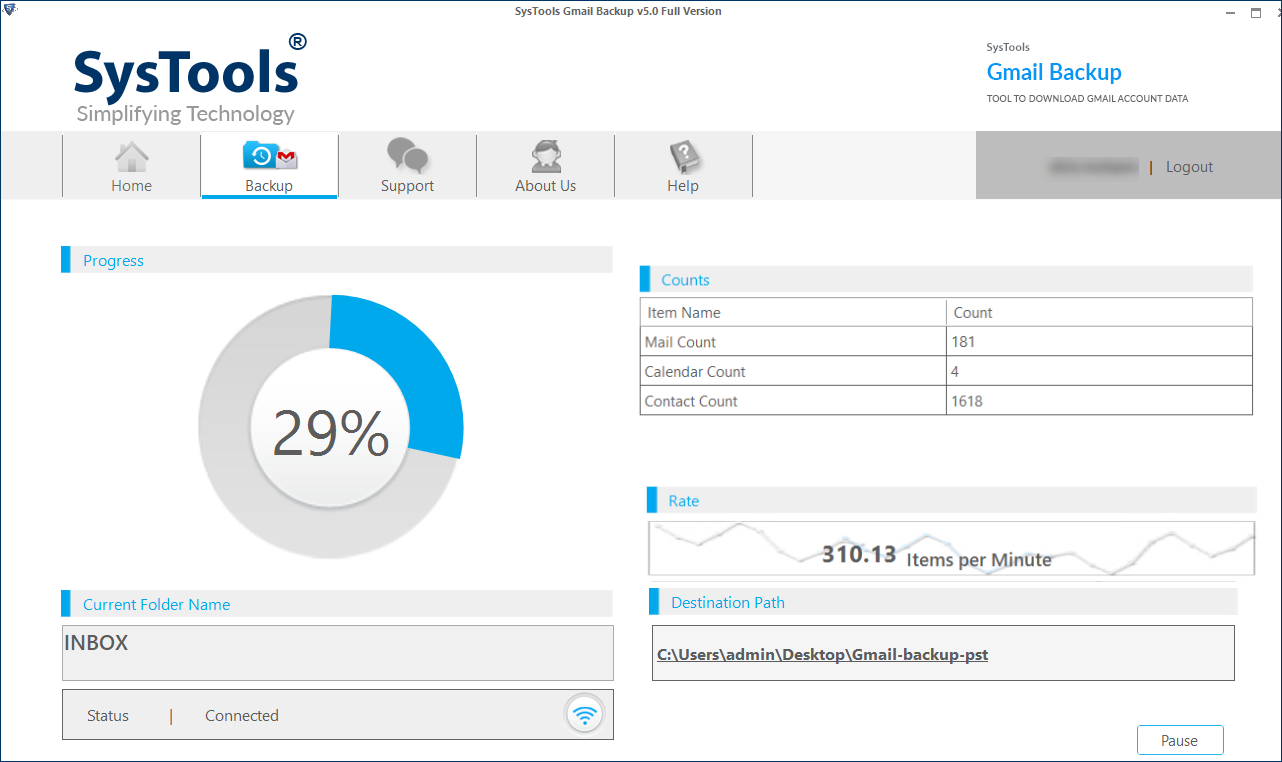Click the Progress section heading
Viewport: 1282px width, 762px height.
(113, 261)
